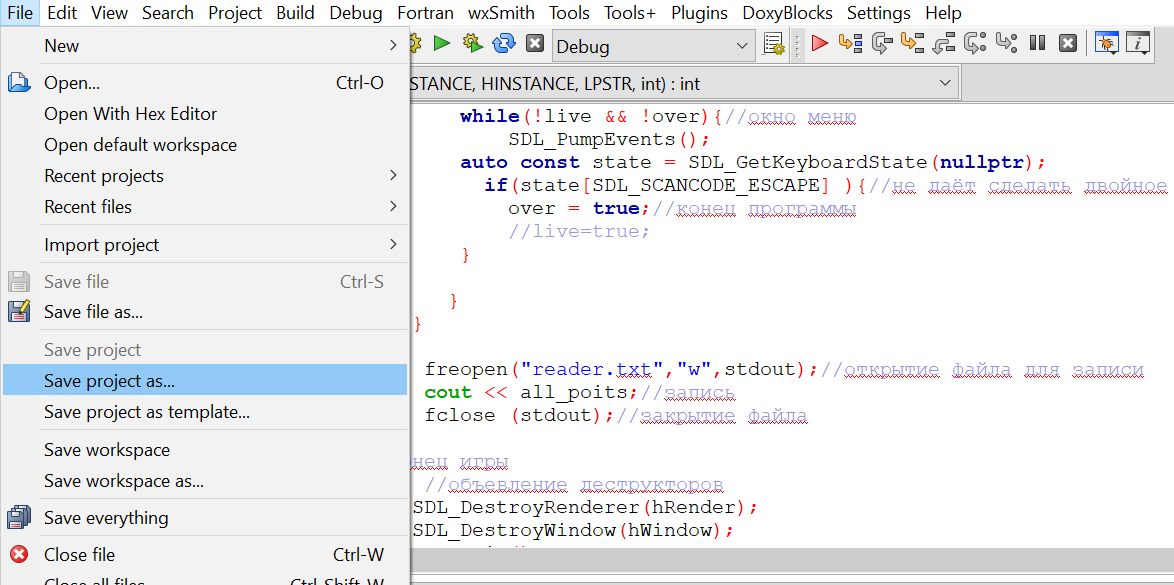Viewport: 1174px width, 585px height.
Task: Click the Stop debugger icon
Action: 1068,44
